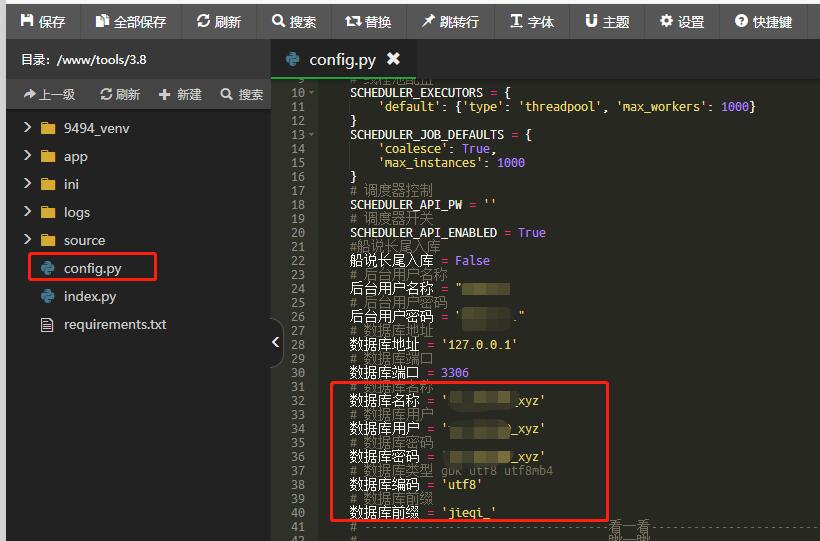Search files with the sidebar 搜索 button
820x541 pixels.
click(242, 95)
